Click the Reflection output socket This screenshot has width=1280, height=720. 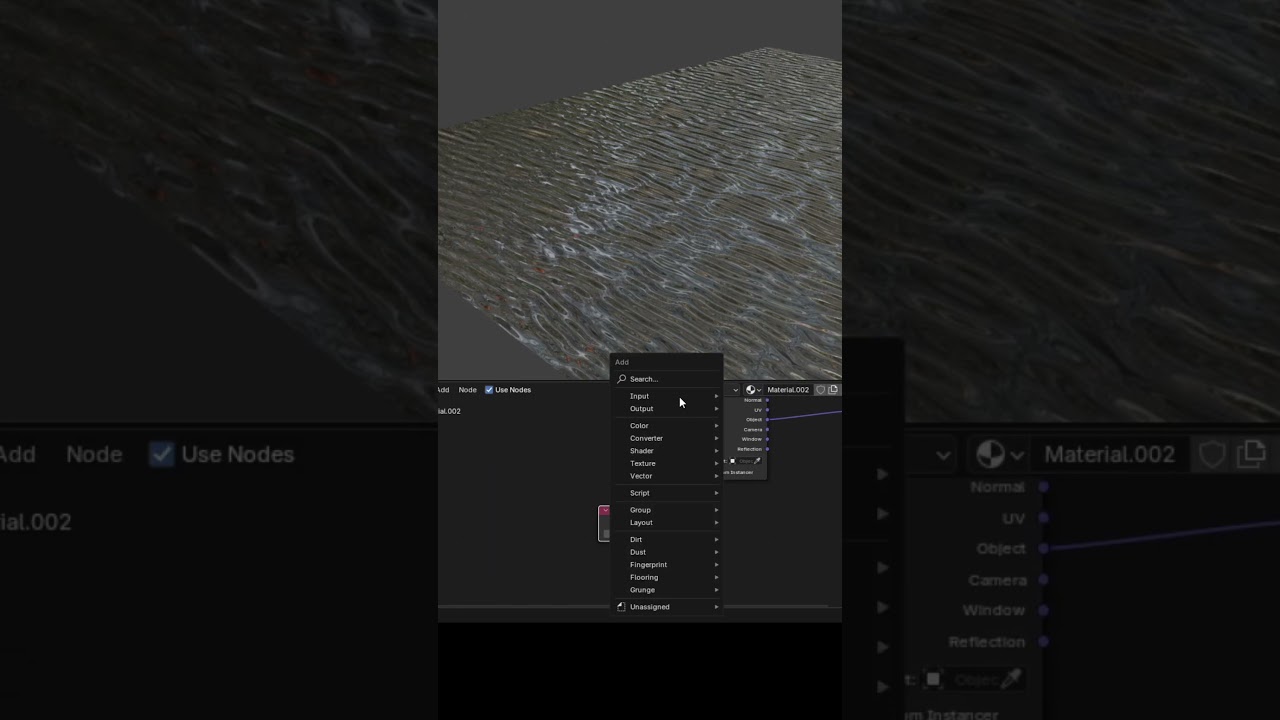pyautogui.click(x=767, y=449)
